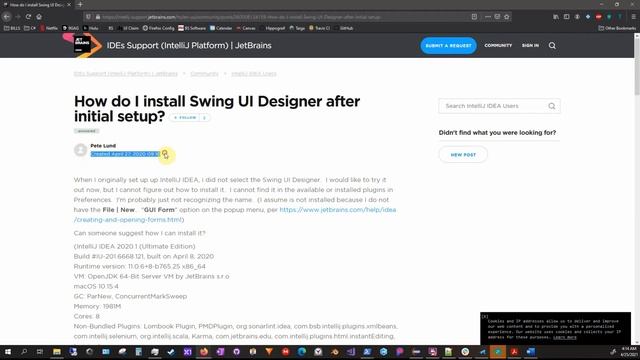This screenshot has height=360, width=640.
Task: Open a new browser tab
Action: pyautogui.click(x=80, y=4)
